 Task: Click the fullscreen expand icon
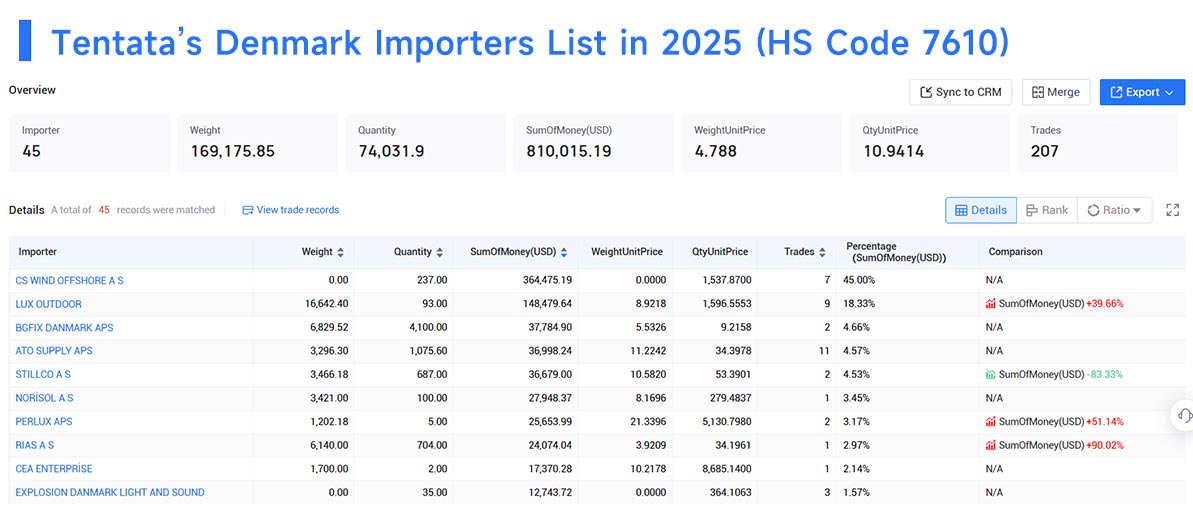(x=1172, y=210)
